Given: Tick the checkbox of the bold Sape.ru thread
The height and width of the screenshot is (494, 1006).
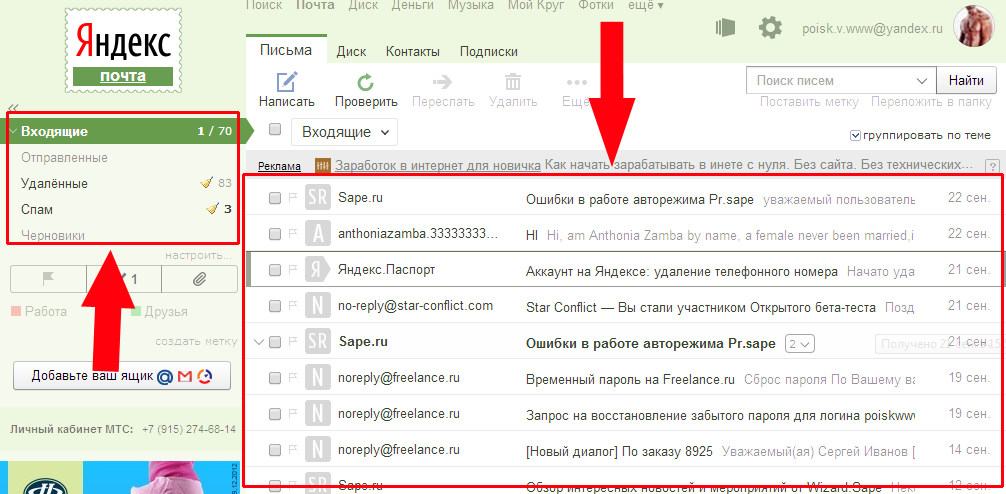Looking at the screenshot, I should point(275,343).
